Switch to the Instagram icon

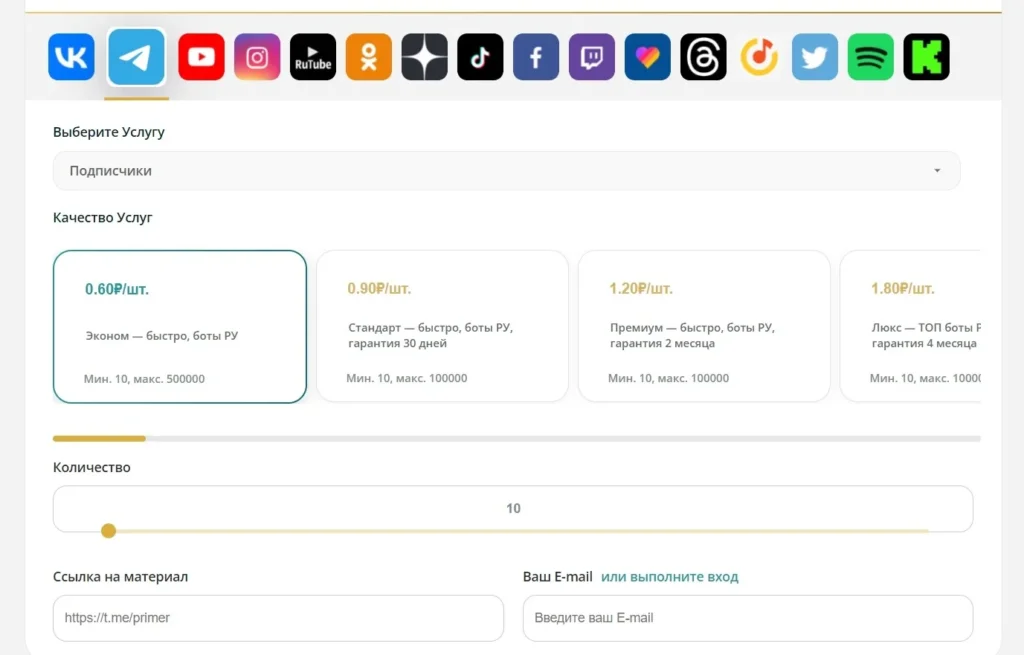[x=257, y=57]
